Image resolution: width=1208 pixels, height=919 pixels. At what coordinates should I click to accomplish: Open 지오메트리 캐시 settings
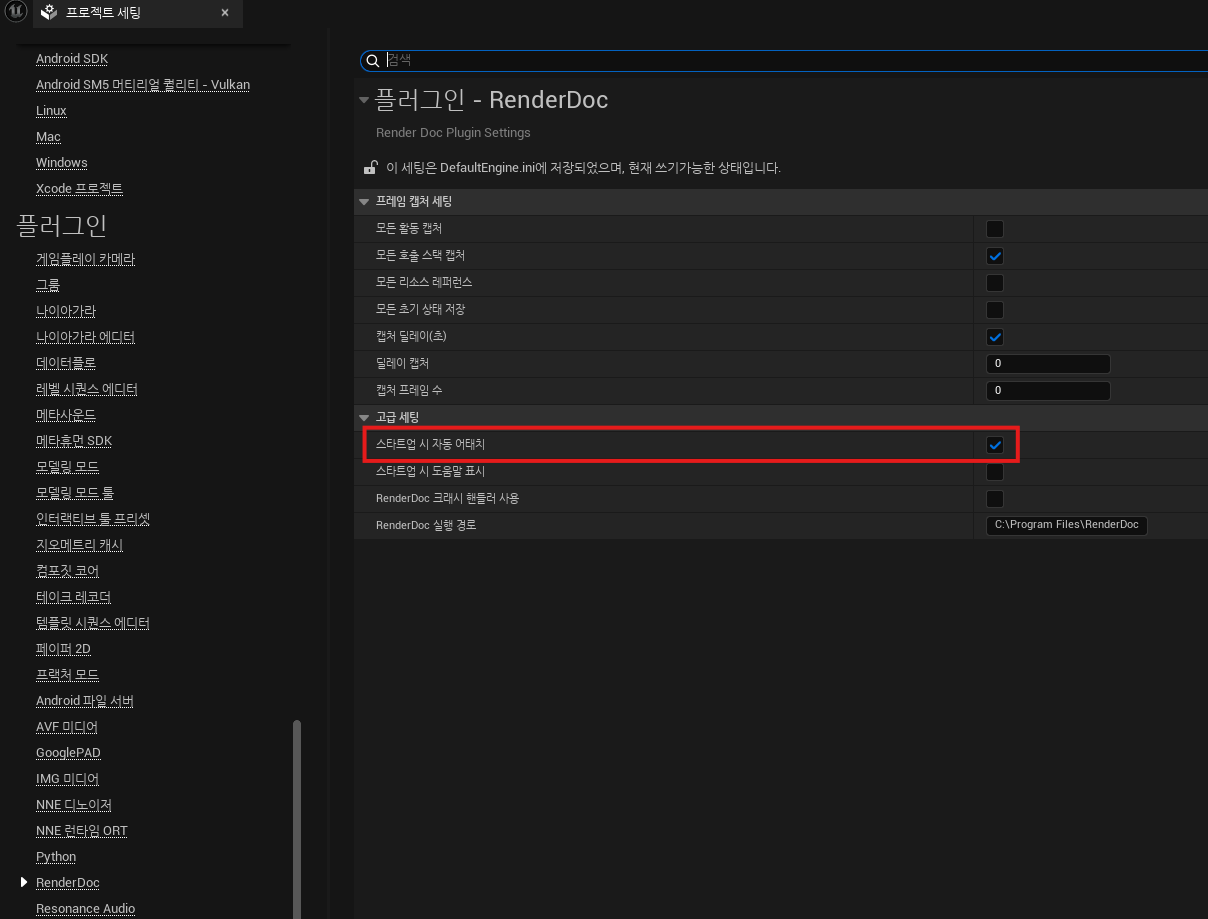(x=80, y=545)
